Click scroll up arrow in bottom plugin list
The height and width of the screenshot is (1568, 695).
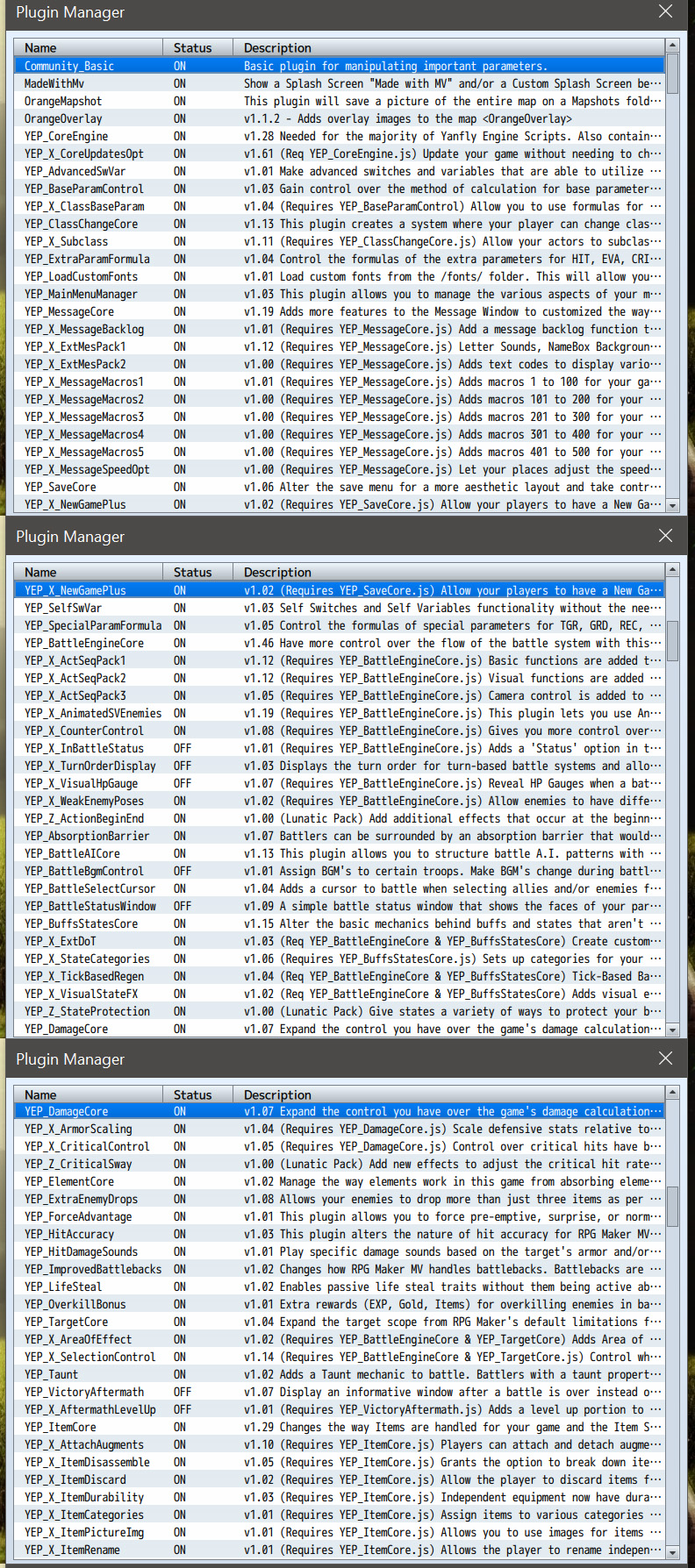coord(672,1093)
